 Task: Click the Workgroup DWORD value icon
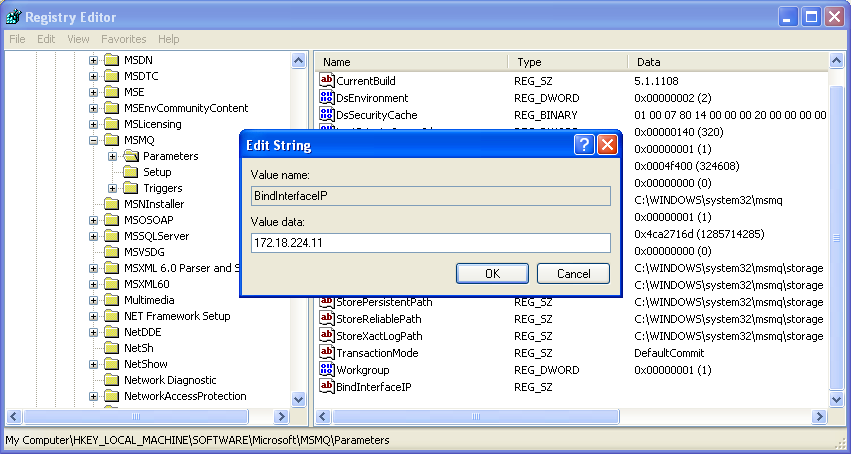(326, 370)
